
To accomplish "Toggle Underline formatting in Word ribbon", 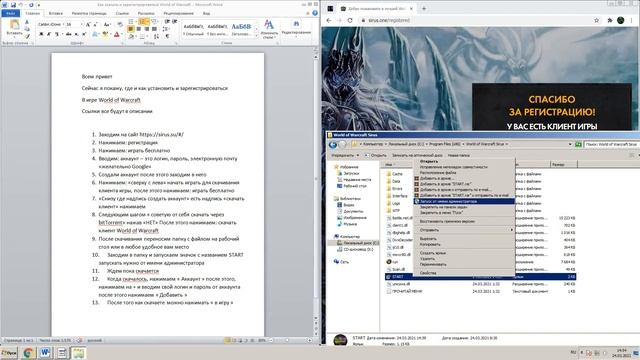I will click(57, 35).
